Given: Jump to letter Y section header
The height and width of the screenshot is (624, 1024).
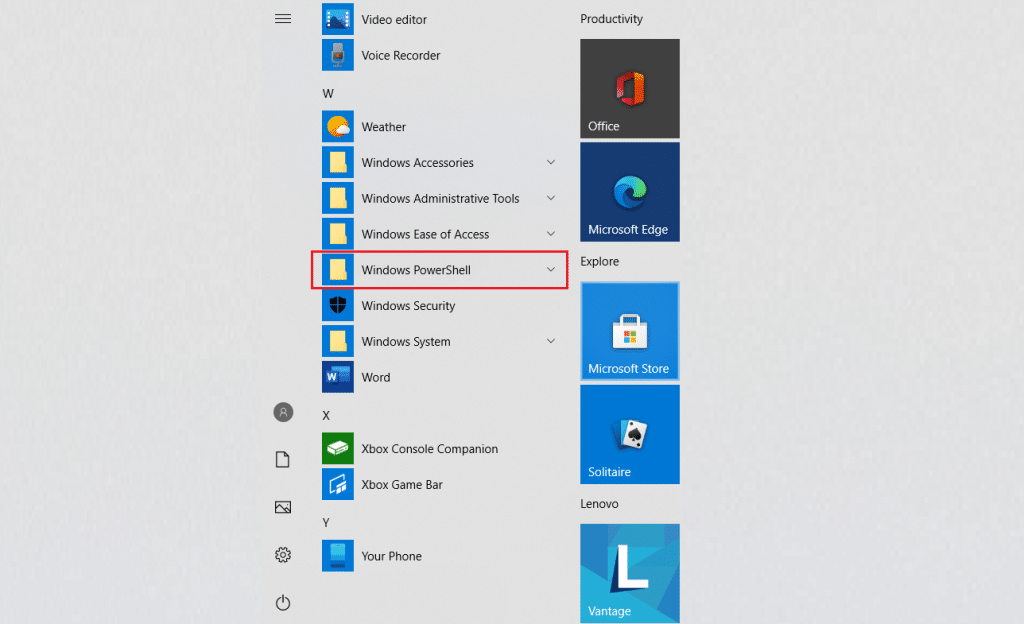Looking at the screenshot, I should click(326, 523).
